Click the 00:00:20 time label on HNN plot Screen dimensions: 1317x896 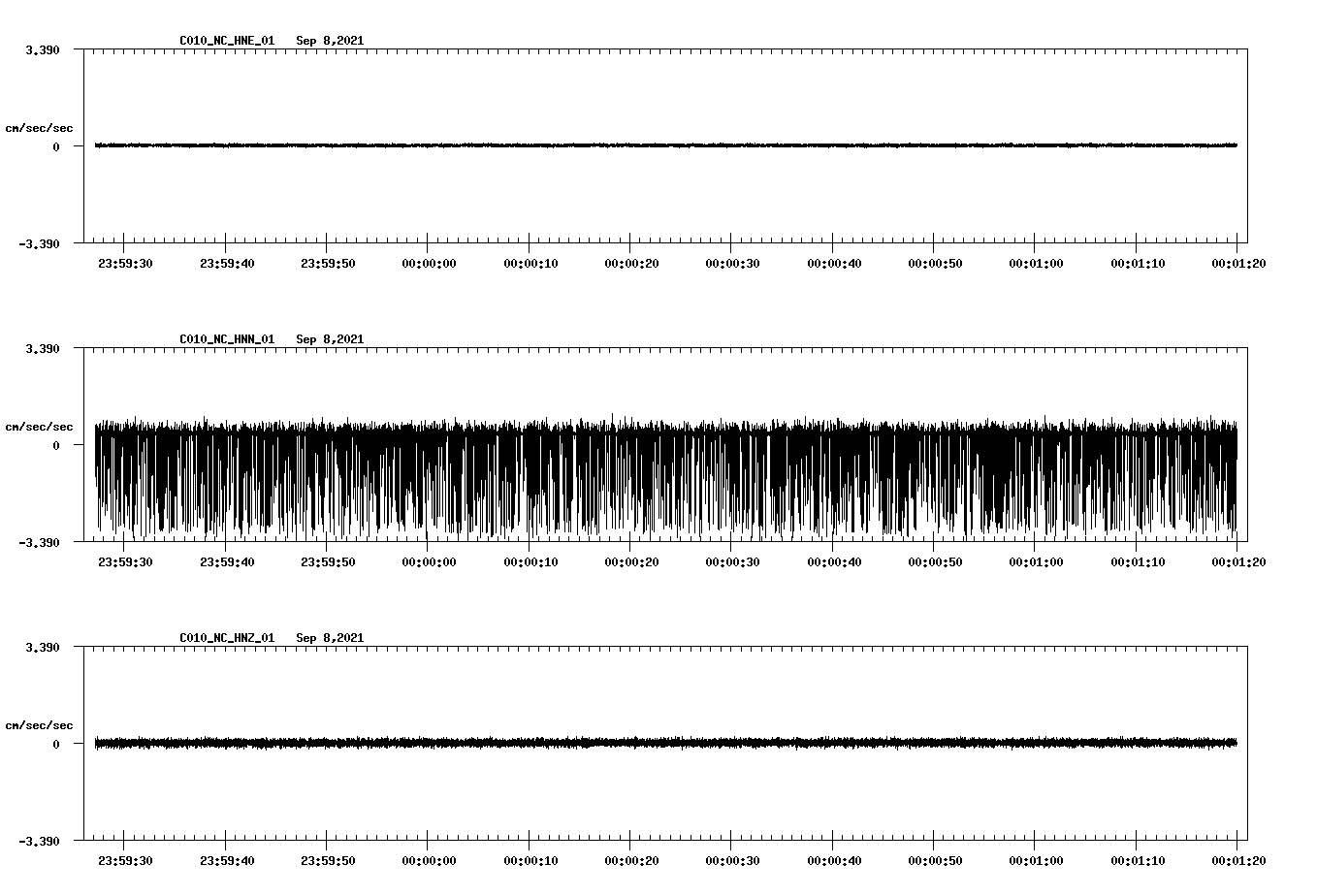pos(631,561)
